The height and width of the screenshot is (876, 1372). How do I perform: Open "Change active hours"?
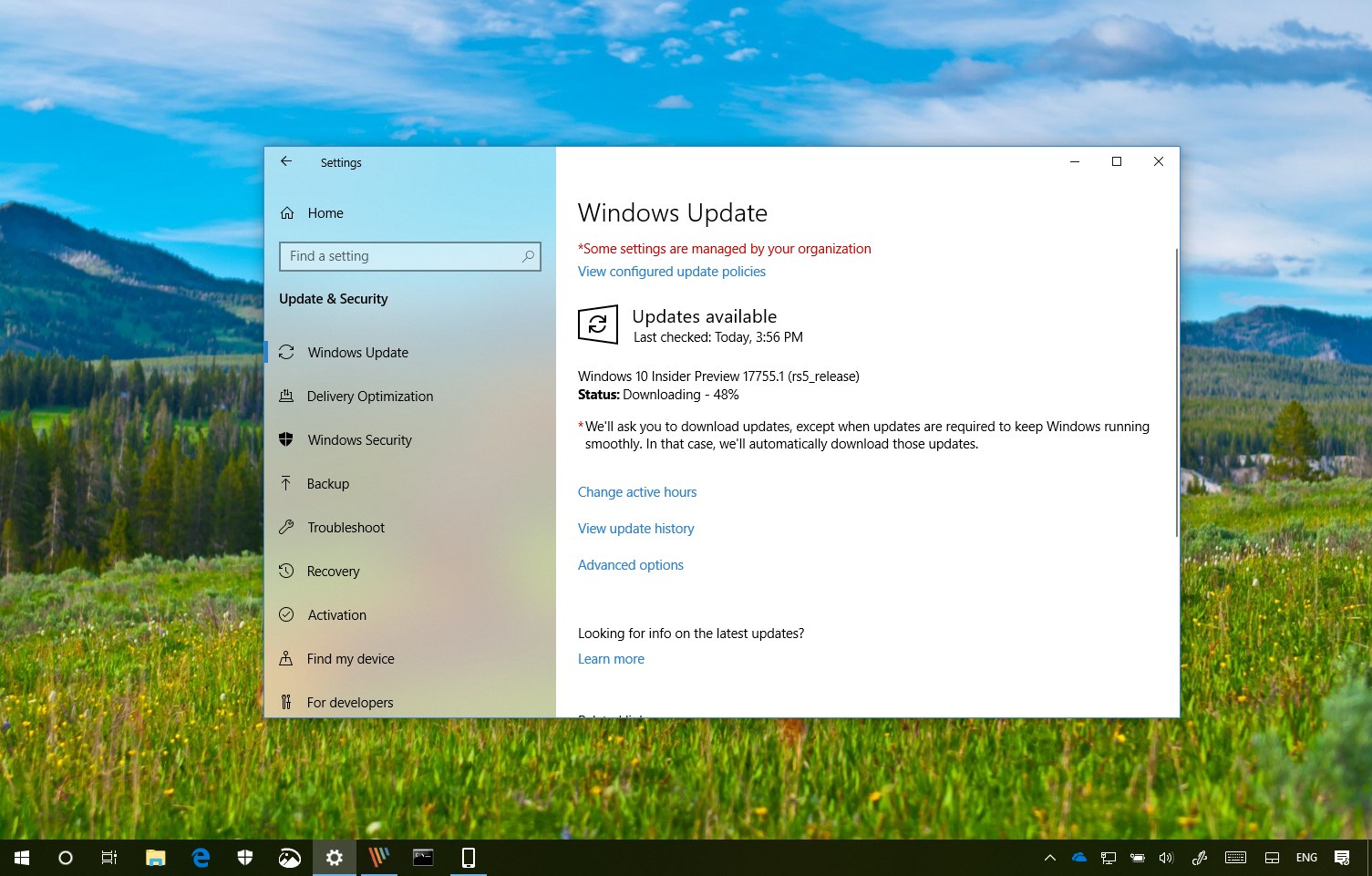(x=636, y=491)
